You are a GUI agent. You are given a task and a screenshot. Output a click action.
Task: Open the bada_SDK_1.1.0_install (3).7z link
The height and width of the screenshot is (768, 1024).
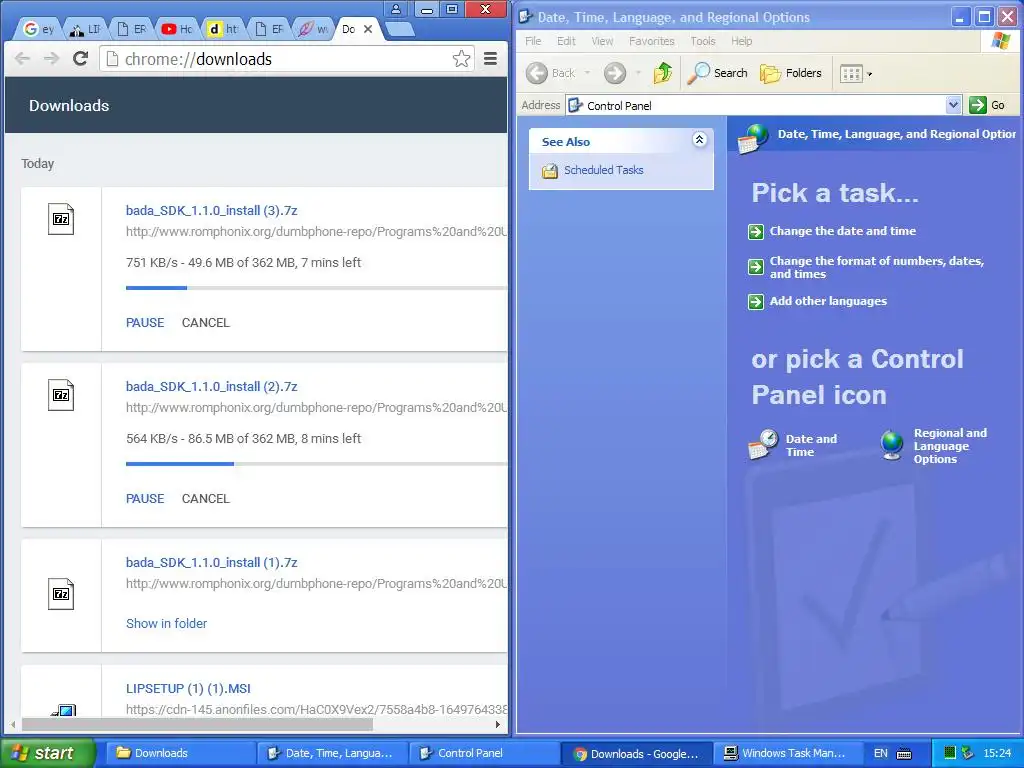pos(212,210)
